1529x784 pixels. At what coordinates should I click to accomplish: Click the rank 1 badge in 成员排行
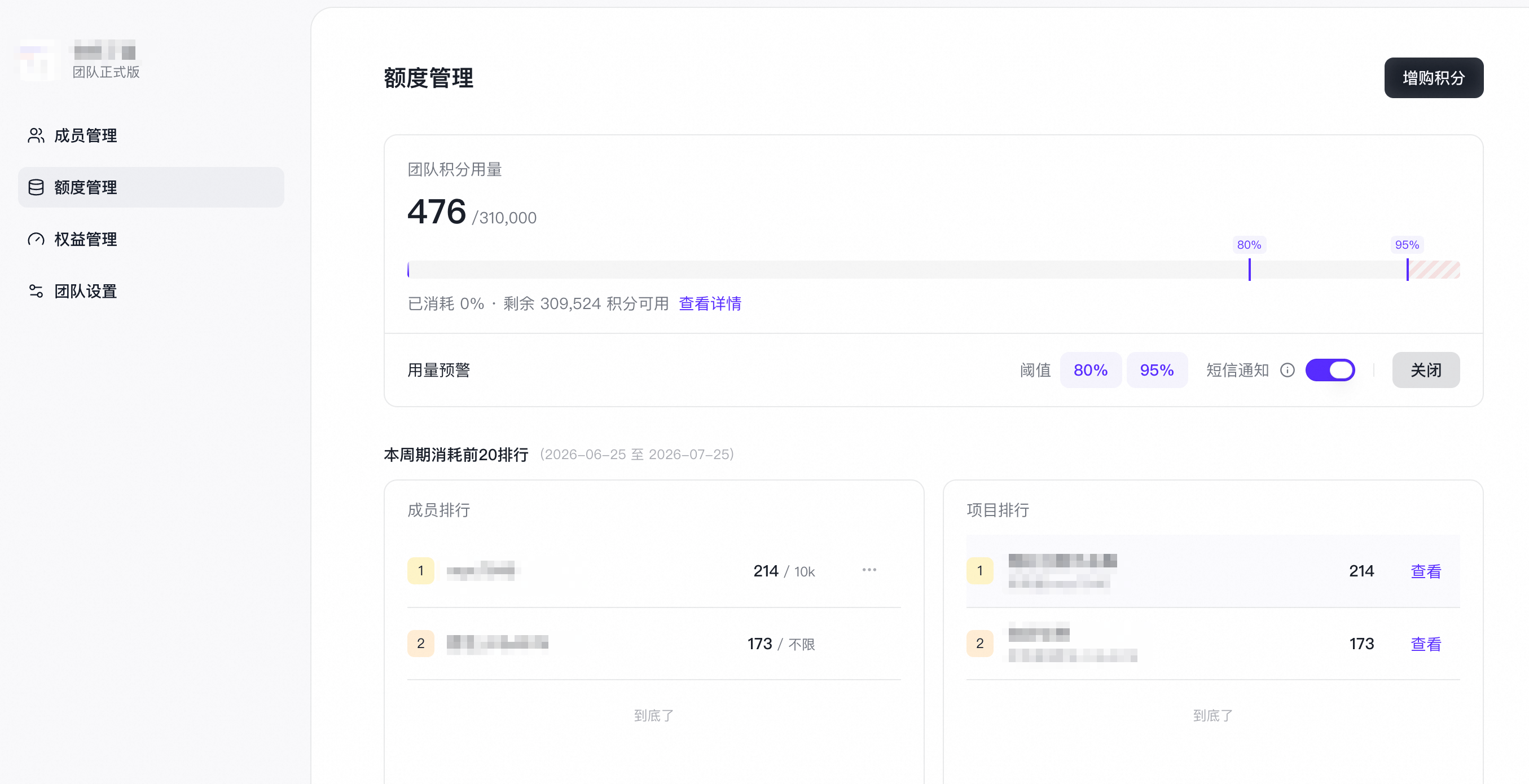point(420,571)
